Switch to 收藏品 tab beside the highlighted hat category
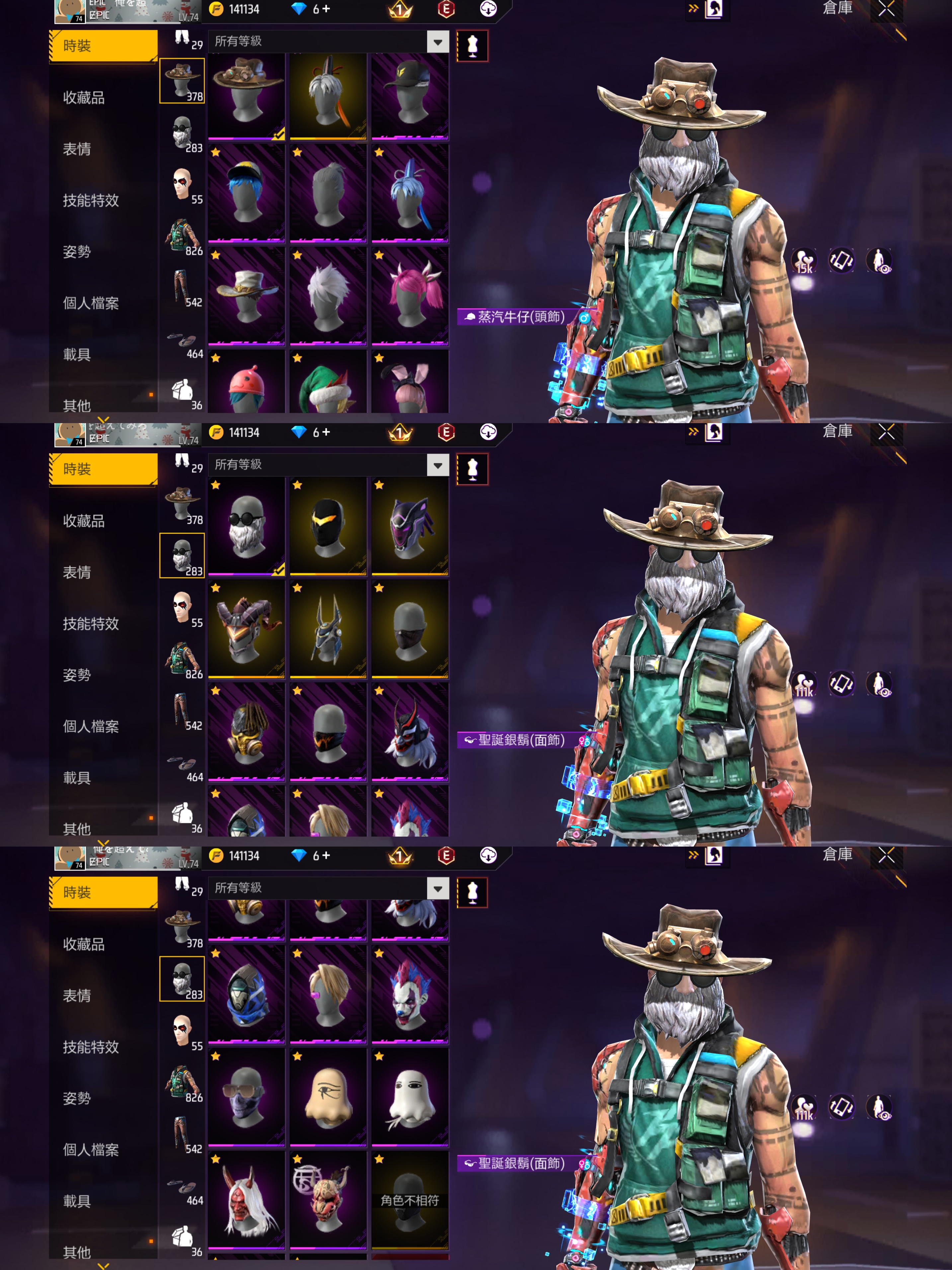Screen dimensions: 952x1270 pos(84,98)
